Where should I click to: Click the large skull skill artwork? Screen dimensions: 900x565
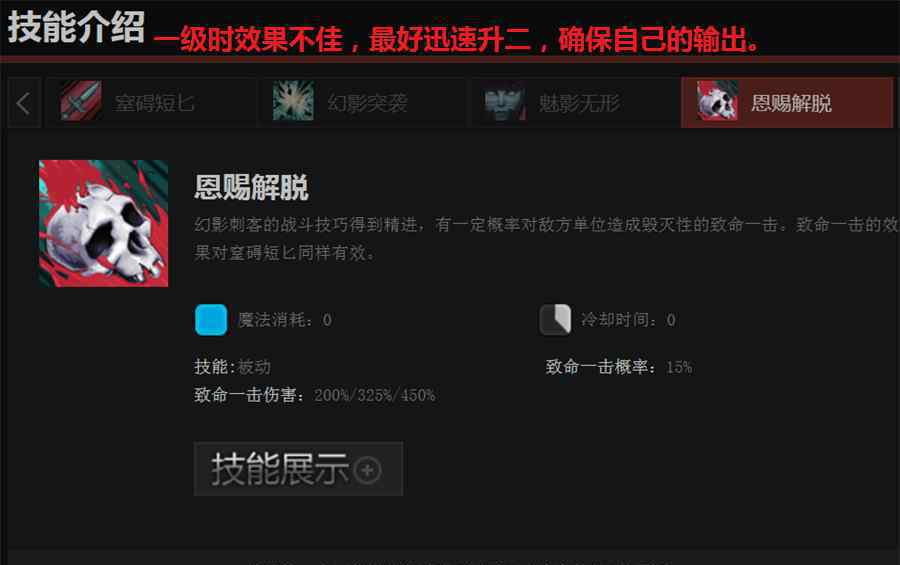pos(103,223)
